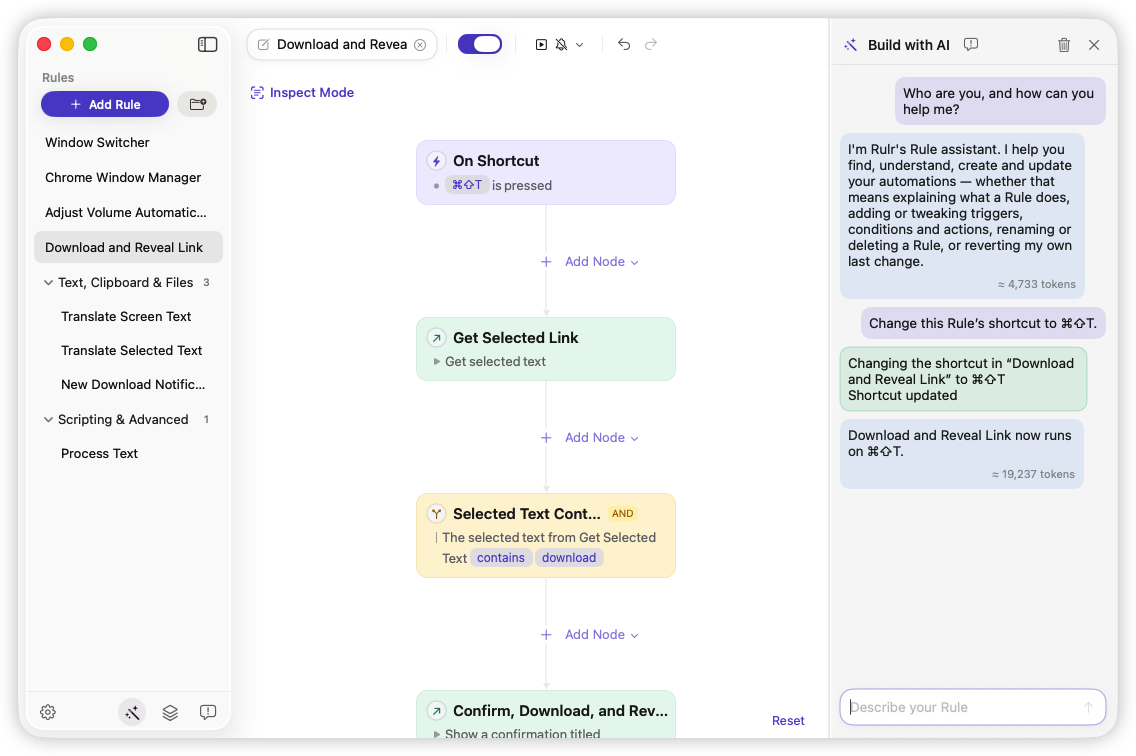1136x756 pixels.
Task: Click the Reset link
Action: [788, 720]
